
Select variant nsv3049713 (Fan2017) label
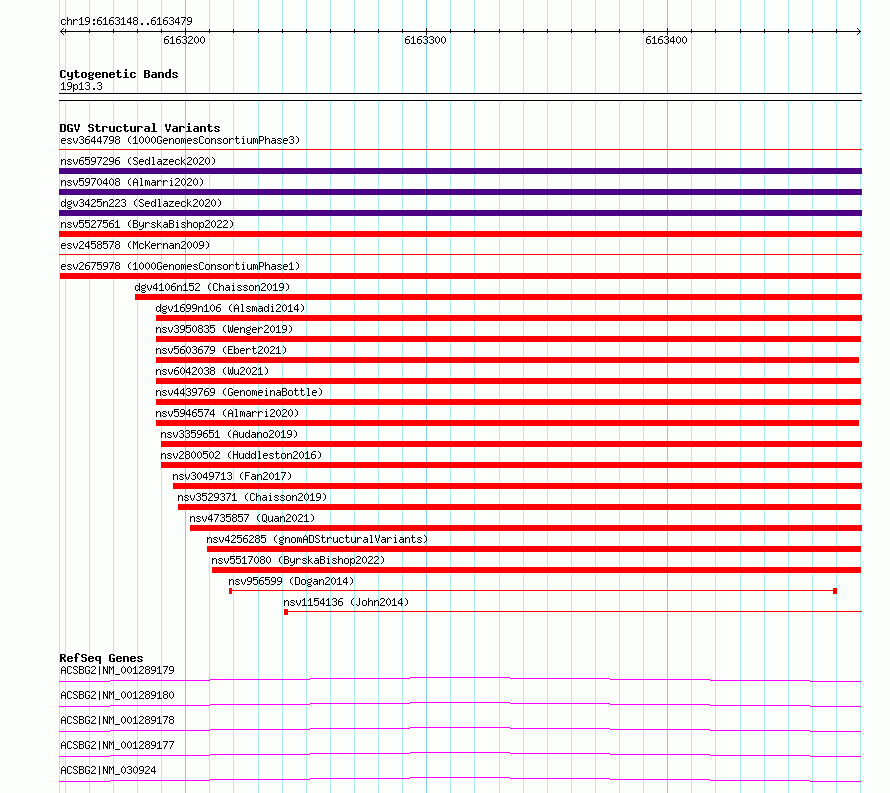(232, 476)
